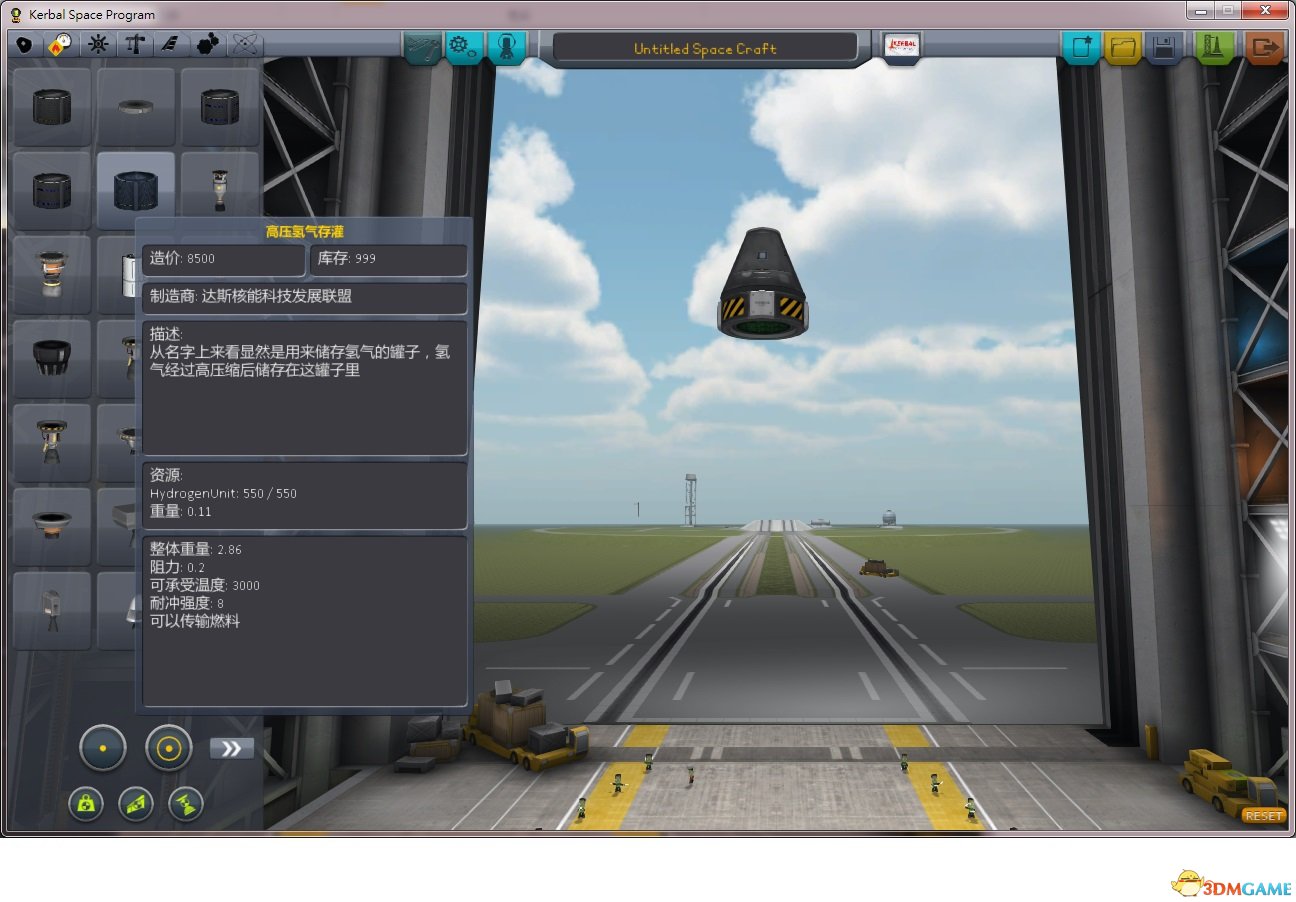
Task: Select the Science parts atom tab
Action: point(245,45)
